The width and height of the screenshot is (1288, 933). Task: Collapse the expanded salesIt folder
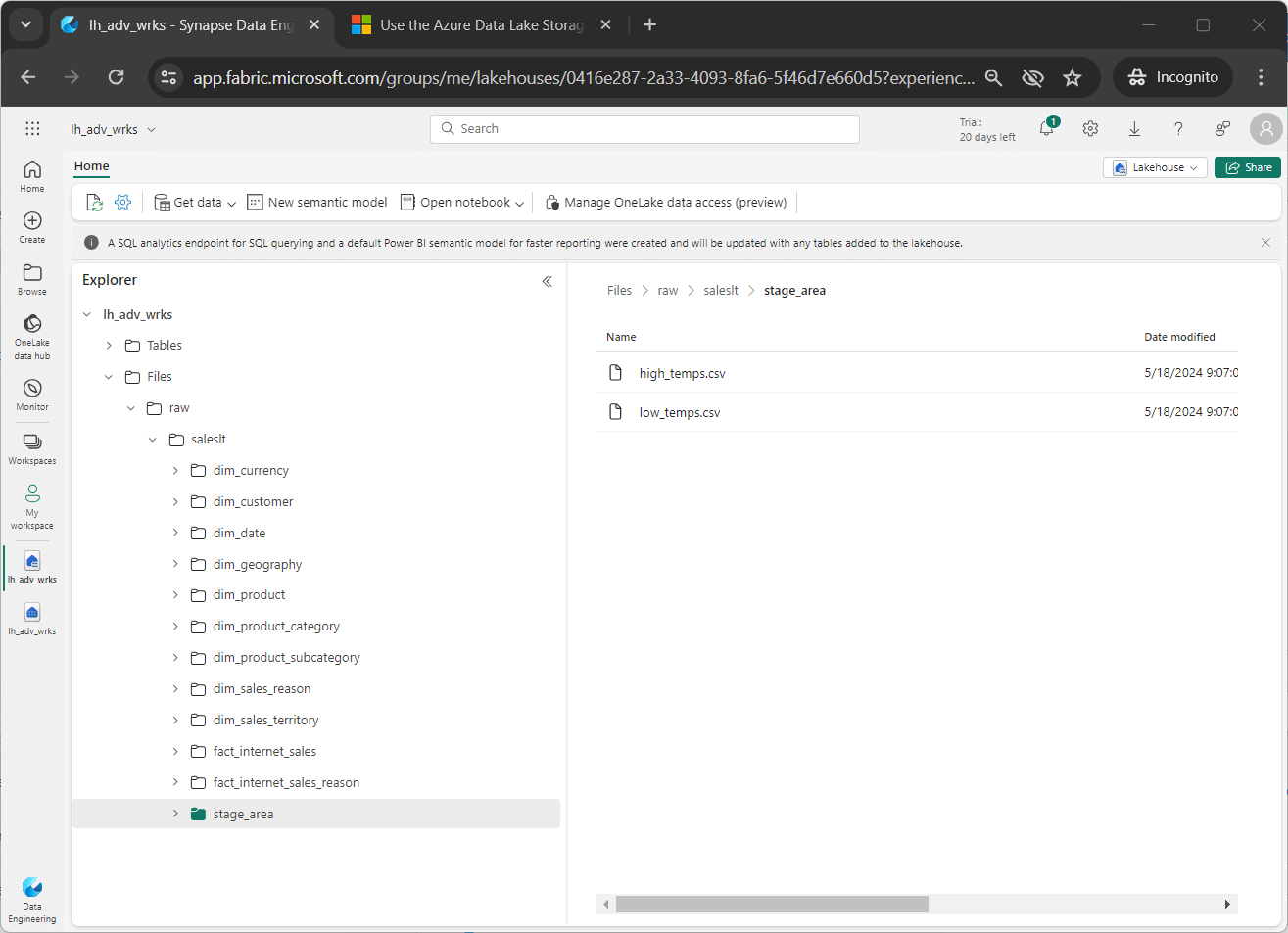pyautogui.click(x=153, y=439)
